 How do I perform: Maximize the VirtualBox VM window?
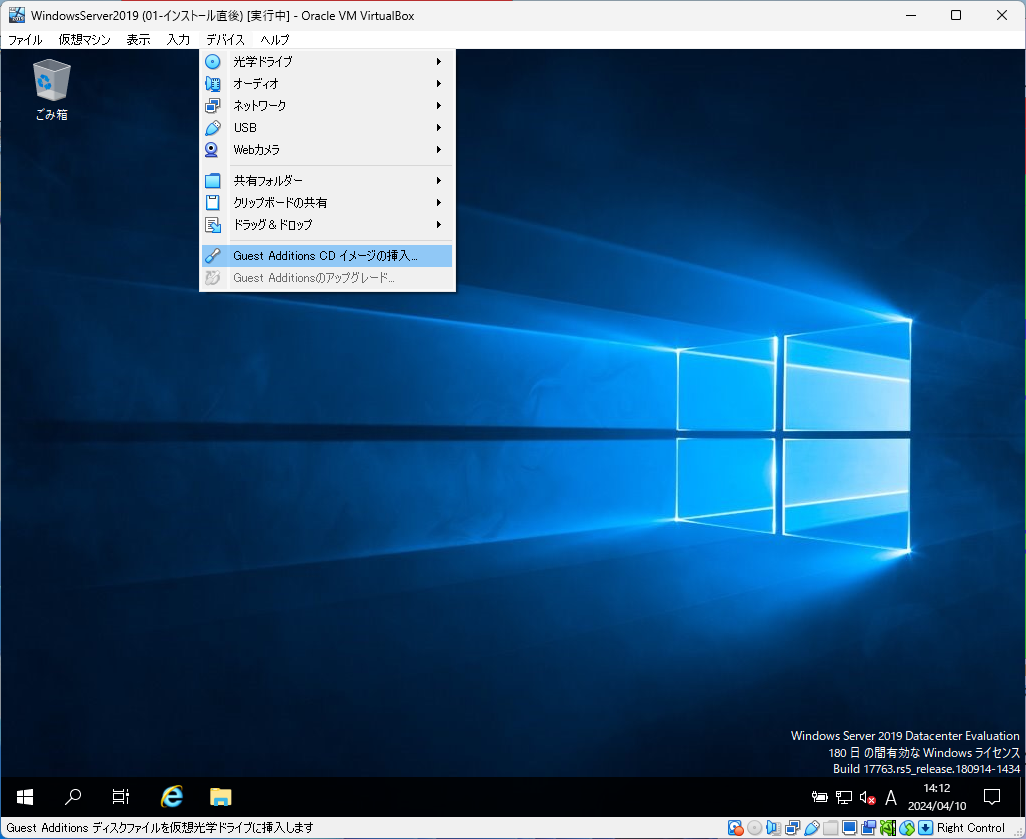pyautogui.click(x=956, y=15)
